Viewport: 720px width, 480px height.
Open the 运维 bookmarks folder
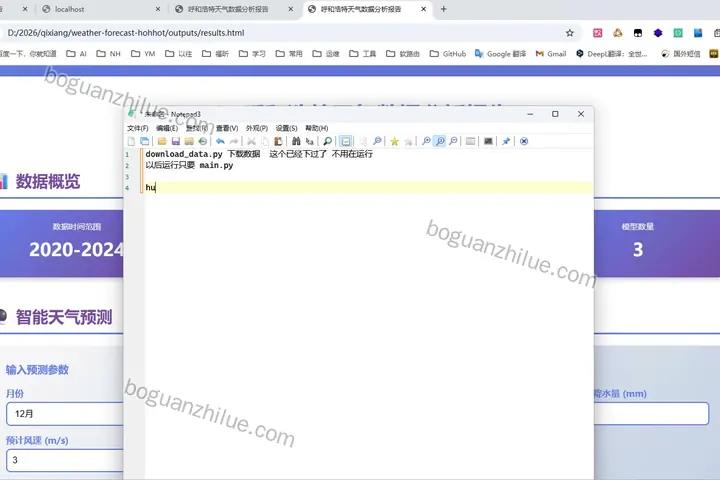[x=326, y=54]
